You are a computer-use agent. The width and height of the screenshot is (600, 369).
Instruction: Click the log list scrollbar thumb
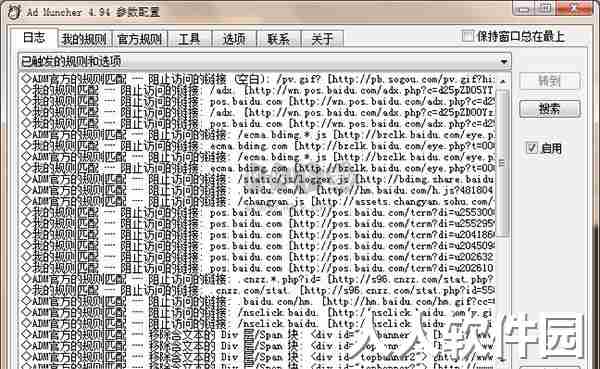(503, 163)
